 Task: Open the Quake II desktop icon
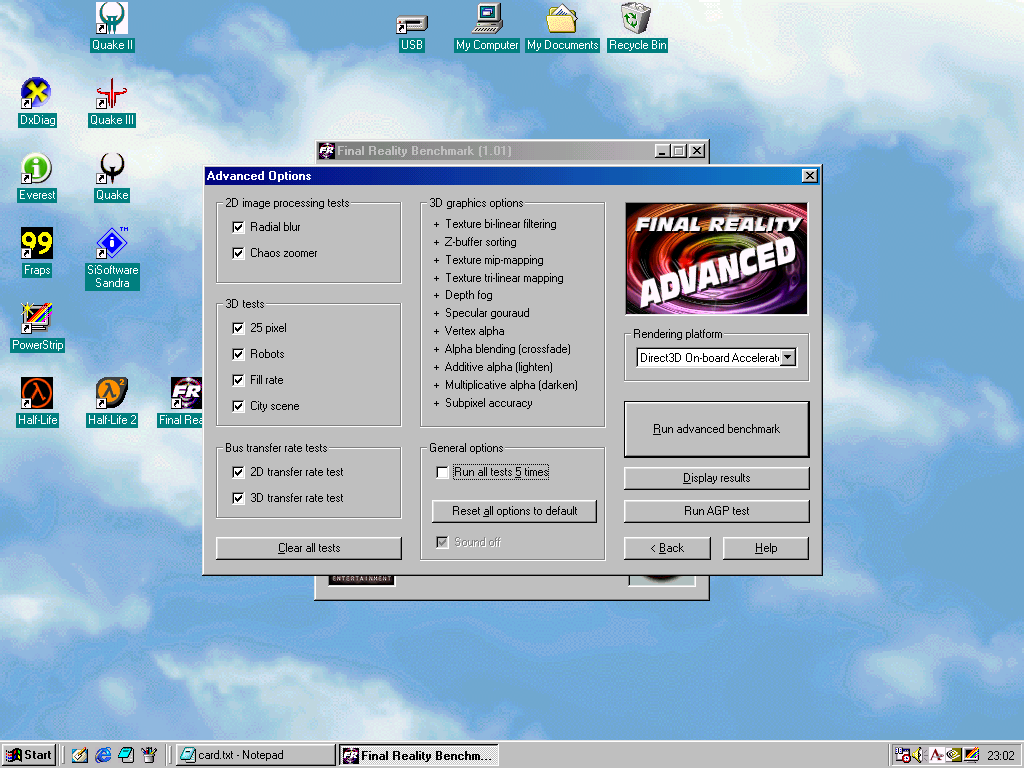[111, 20]
